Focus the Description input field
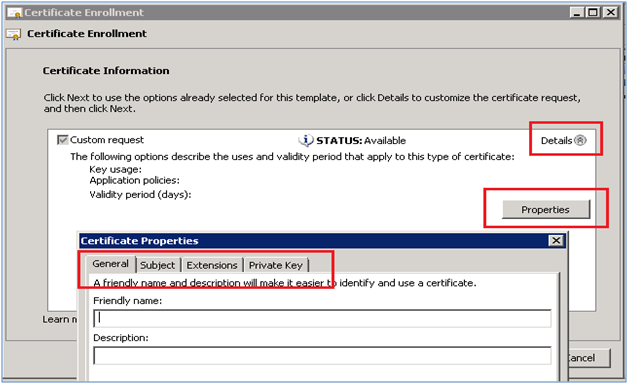 322,356
